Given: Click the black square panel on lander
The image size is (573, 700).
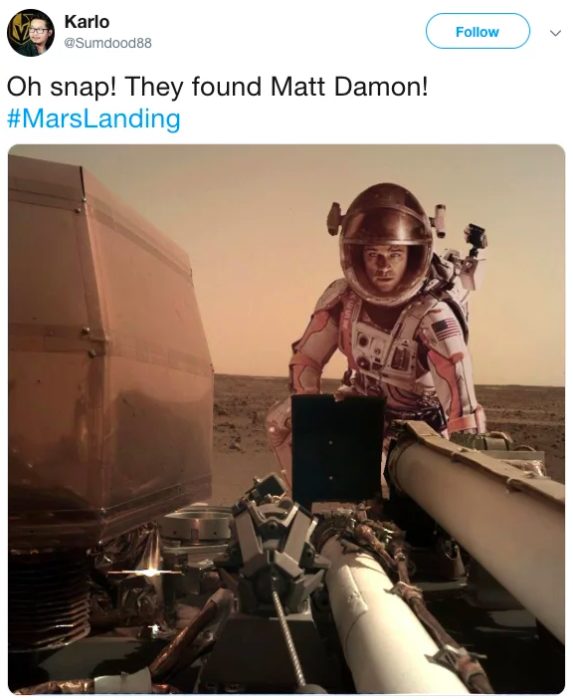Looking at the screenshot, I should (338, 448).
